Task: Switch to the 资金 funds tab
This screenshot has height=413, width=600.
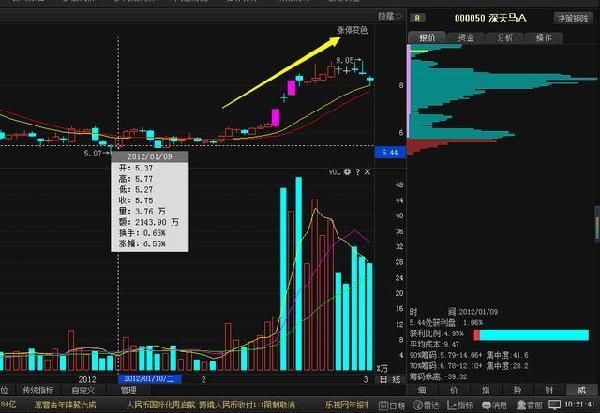Action: point(466,38)
